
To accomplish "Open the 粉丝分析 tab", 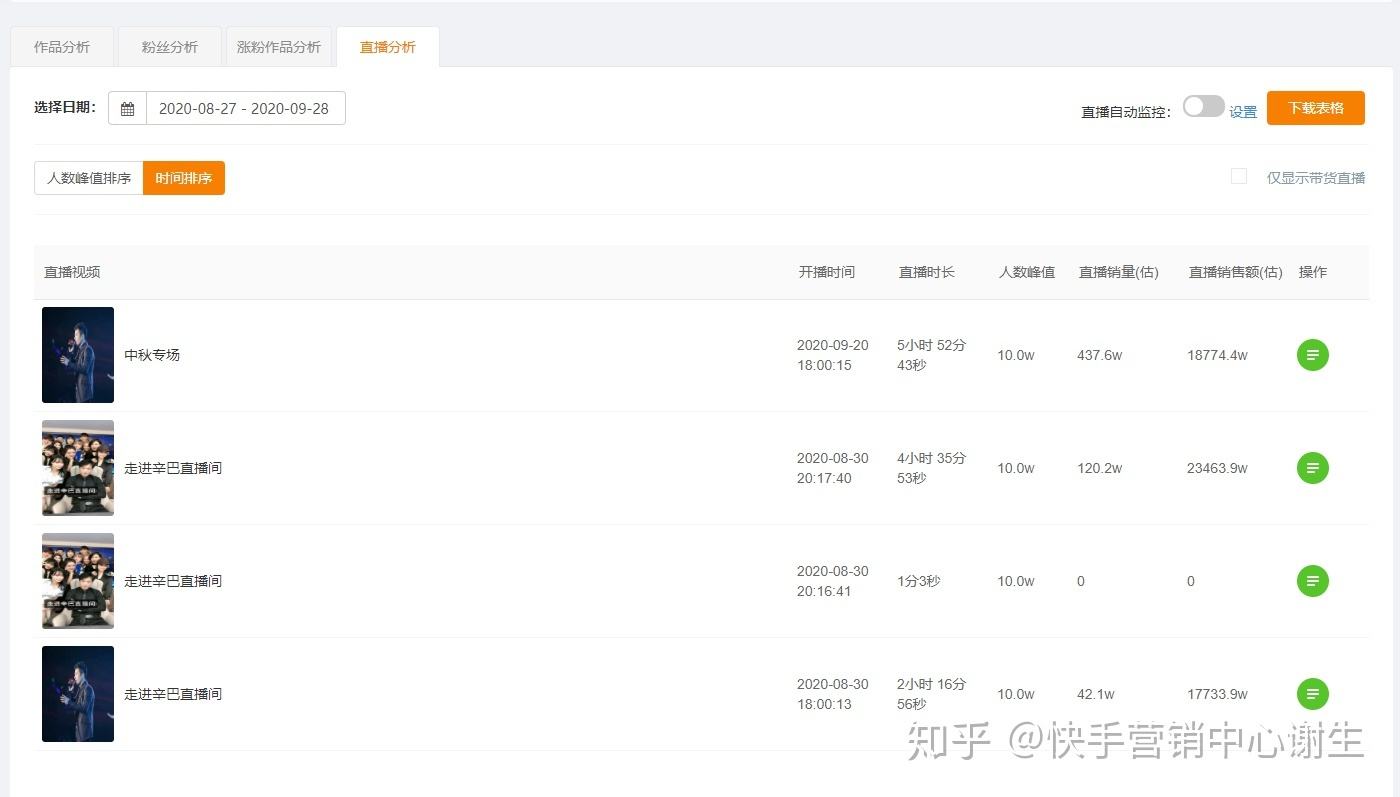I will click(x=170, y=46).
